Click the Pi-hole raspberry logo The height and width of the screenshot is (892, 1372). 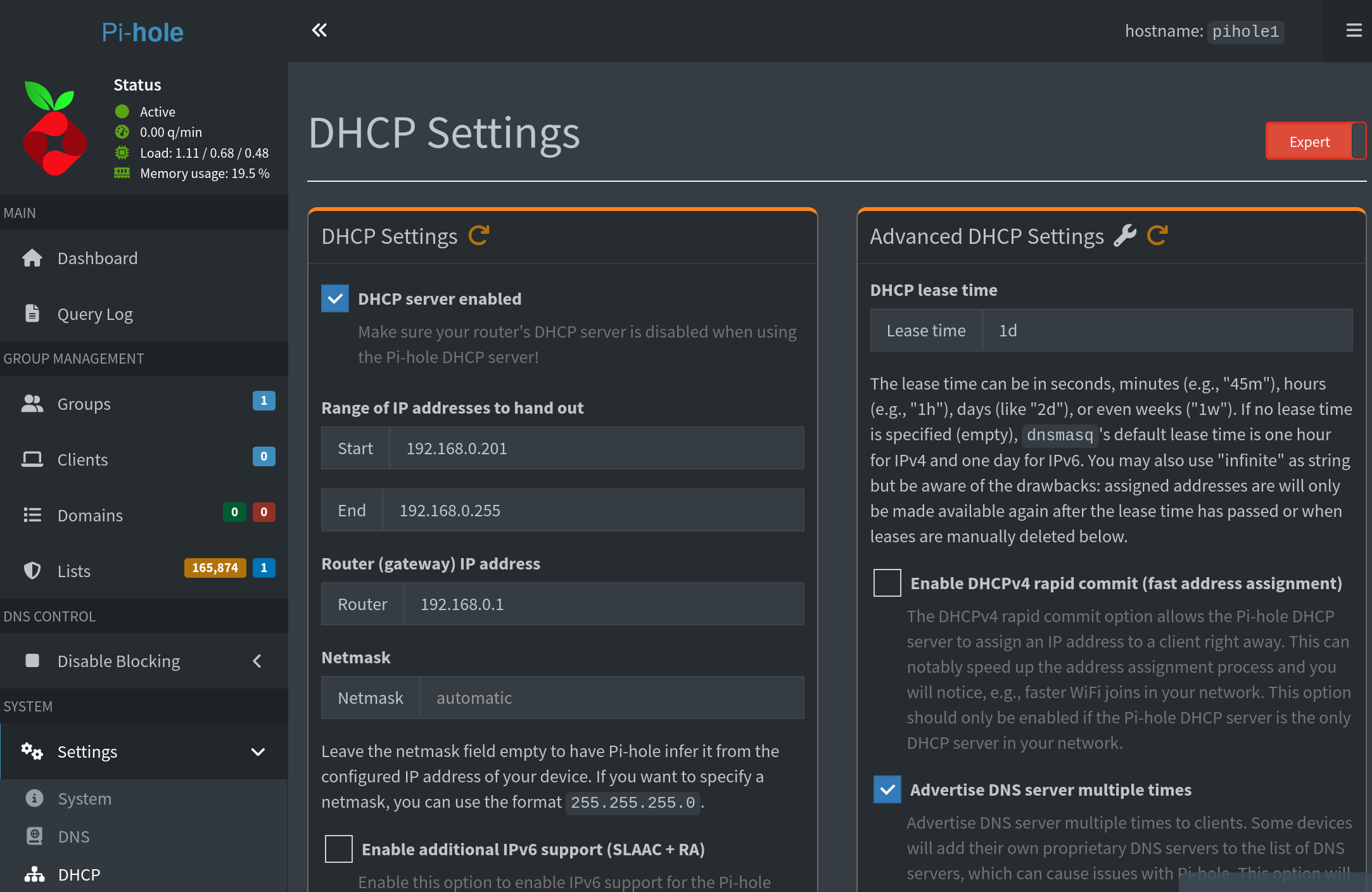[x=55, y=129]
